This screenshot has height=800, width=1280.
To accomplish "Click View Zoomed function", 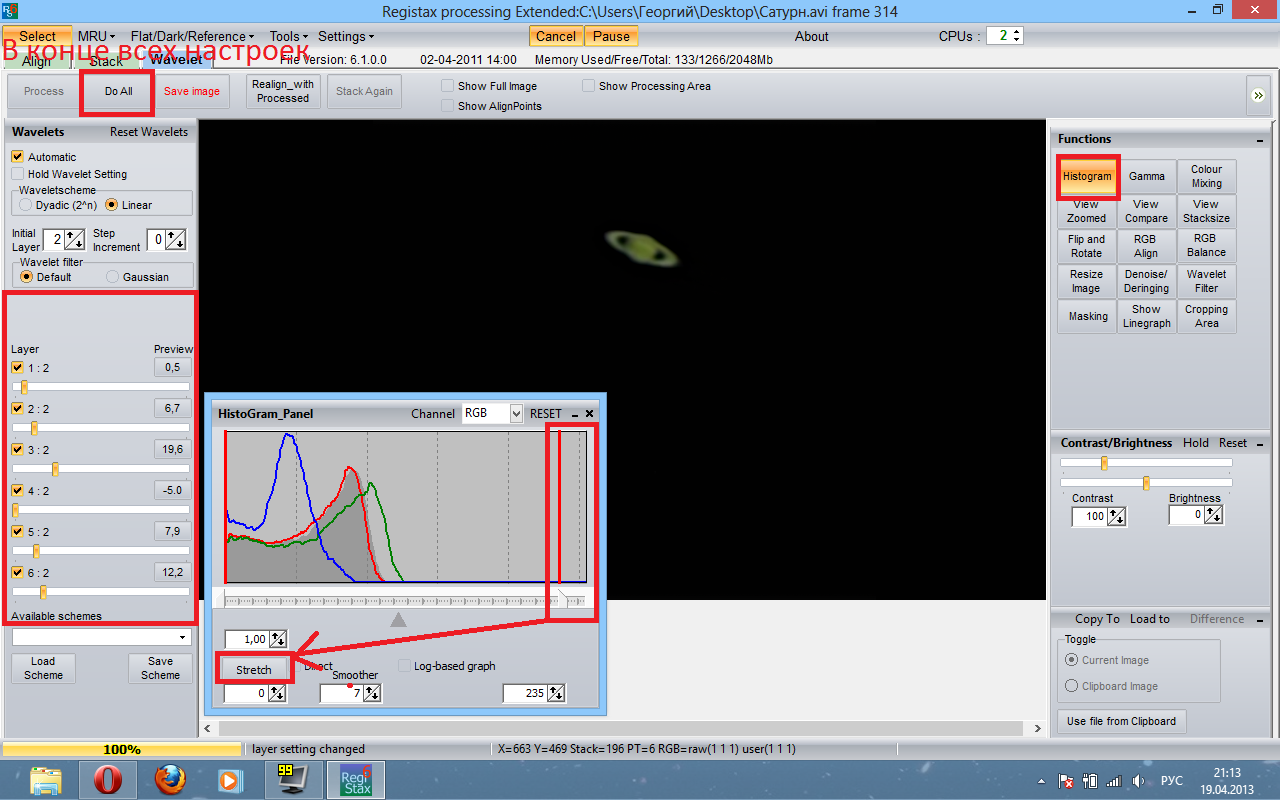I will [x=1087, y=211].
